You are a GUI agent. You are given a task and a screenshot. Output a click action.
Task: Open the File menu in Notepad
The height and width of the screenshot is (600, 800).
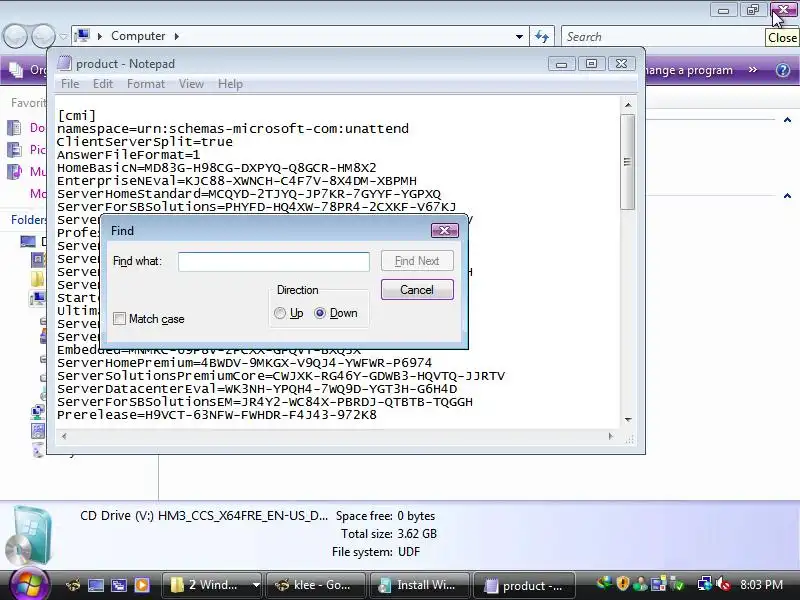pos(70,84)
